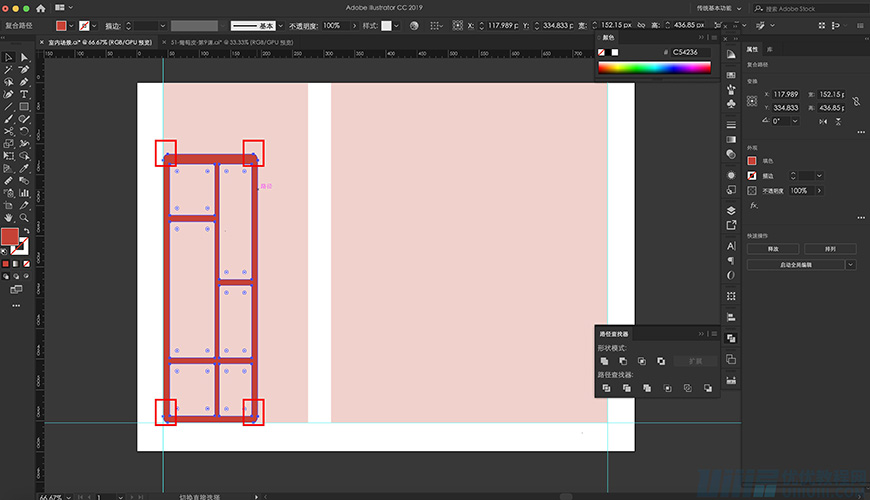Pick a color from the spectrum bar
The width and height of the screenshot is (870, 500).
pyautogui.click(x=654, y=68)
